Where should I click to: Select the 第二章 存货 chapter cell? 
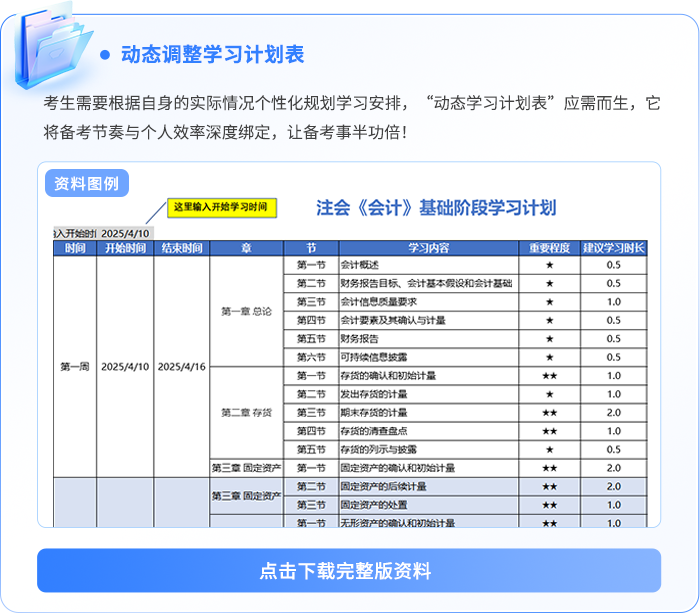point(246,413)
